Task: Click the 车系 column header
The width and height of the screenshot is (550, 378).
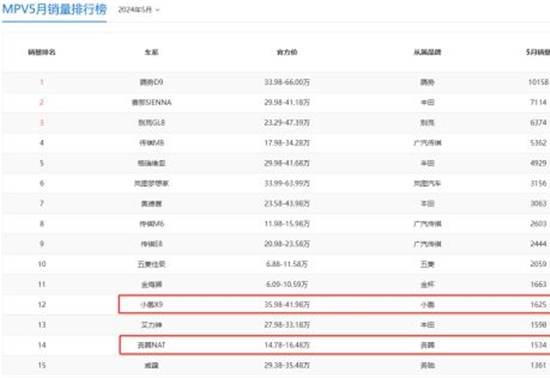Action: tap(152, 52)
